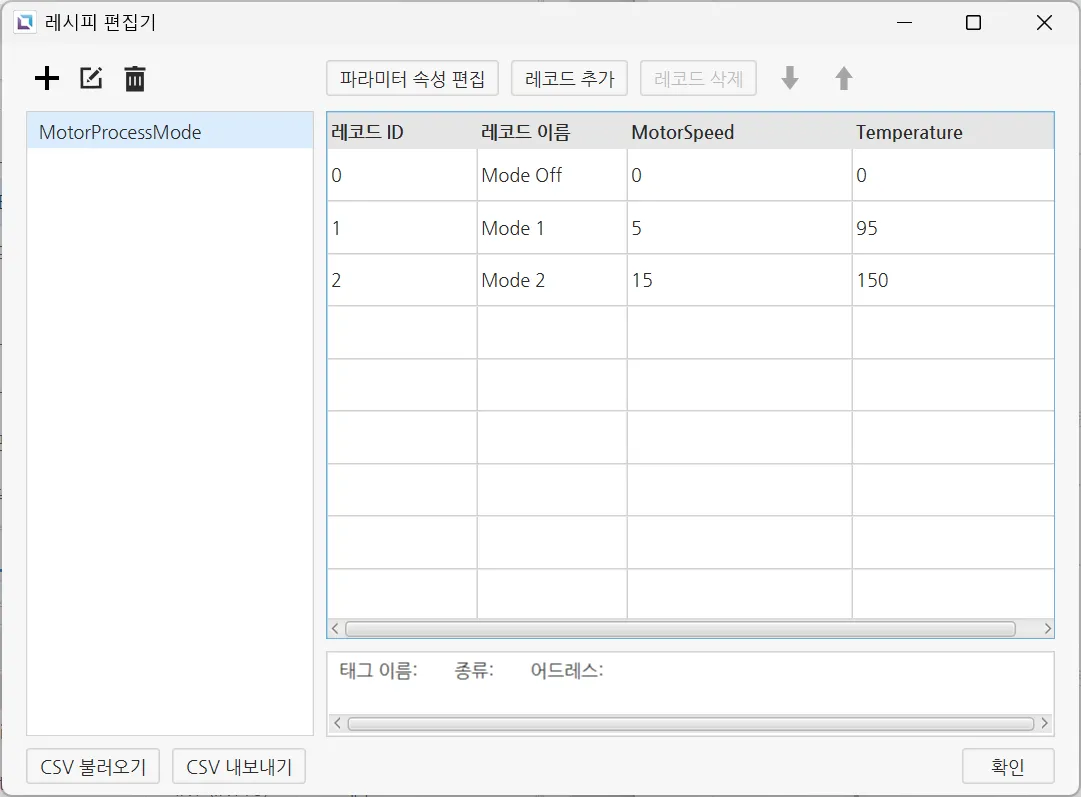
Task: Move record up with up arrow
Action: pyautogui.click(x=844, y=78)
